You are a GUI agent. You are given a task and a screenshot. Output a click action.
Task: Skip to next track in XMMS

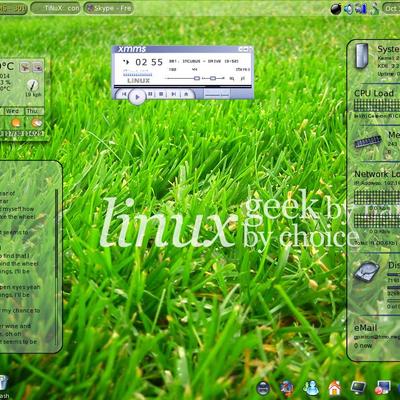(x=174, y=94)
